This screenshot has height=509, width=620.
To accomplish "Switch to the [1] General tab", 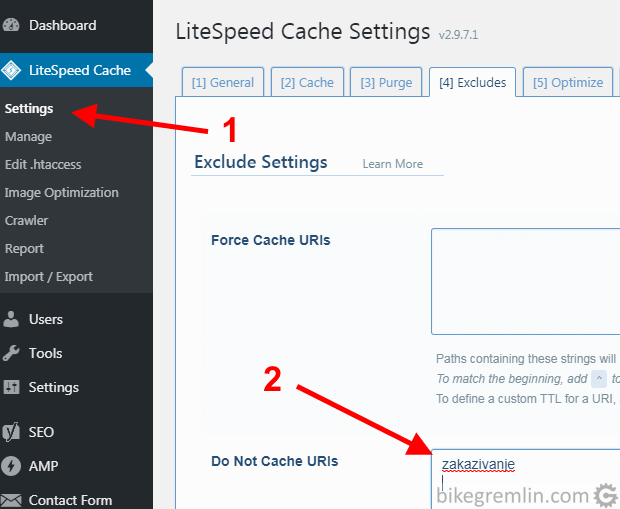I will [x=223, y=82].
